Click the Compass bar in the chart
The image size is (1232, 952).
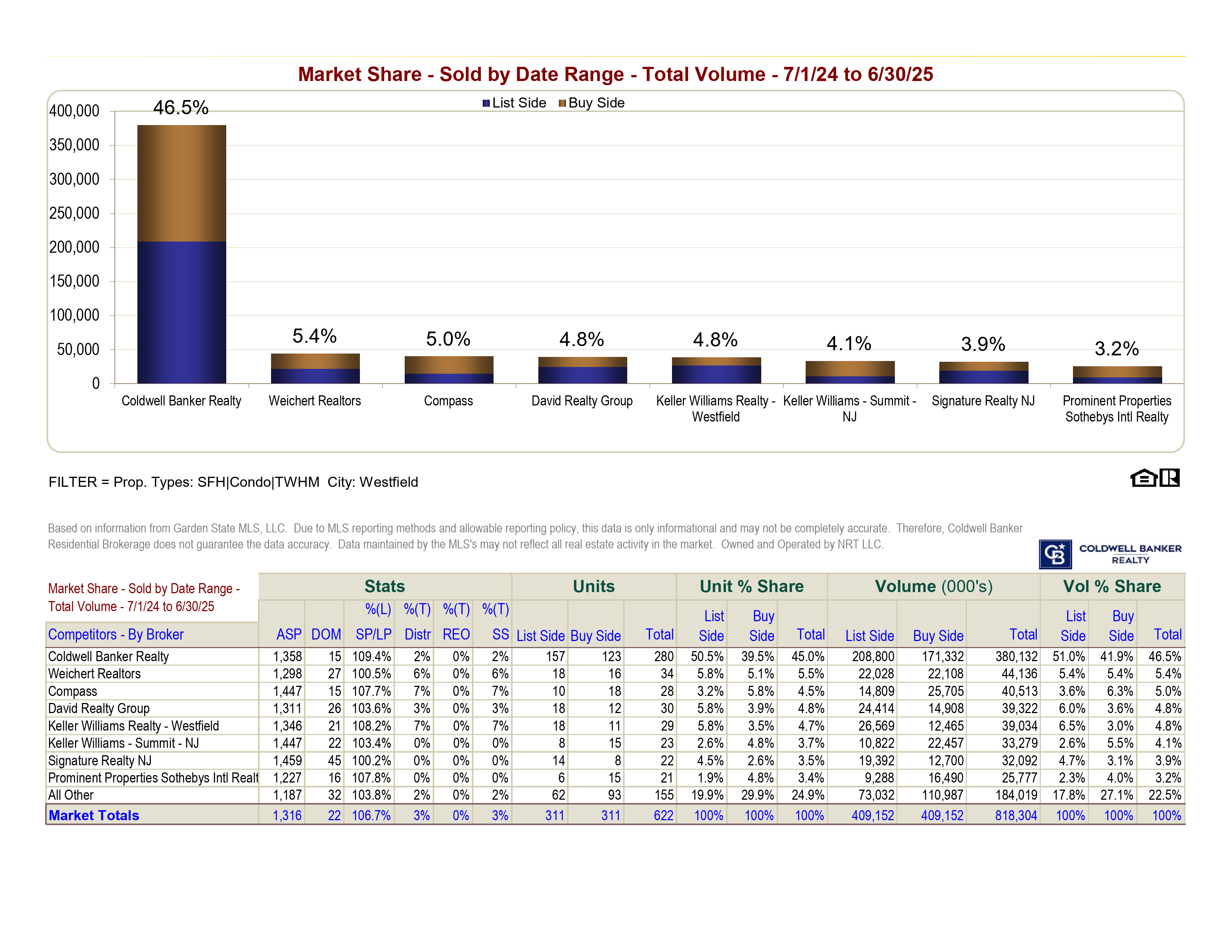click(x=449, y=370)
